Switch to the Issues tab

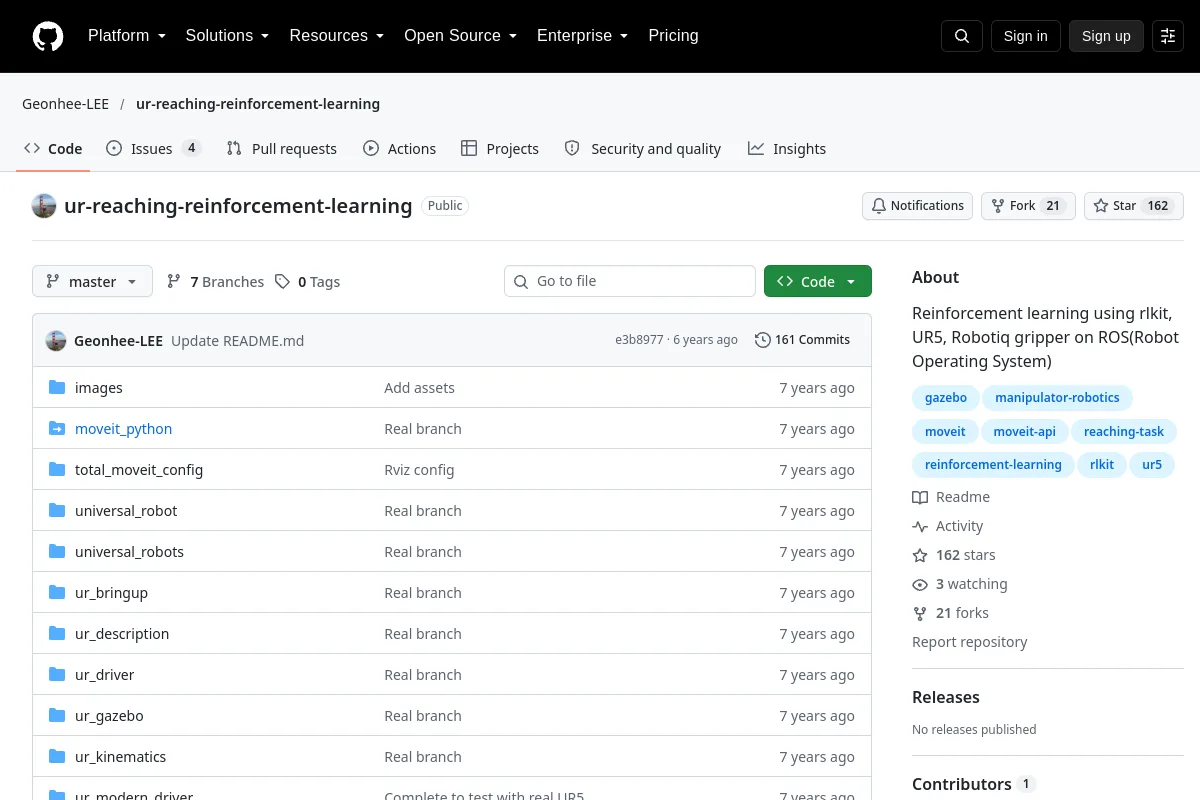coord(154,149)
